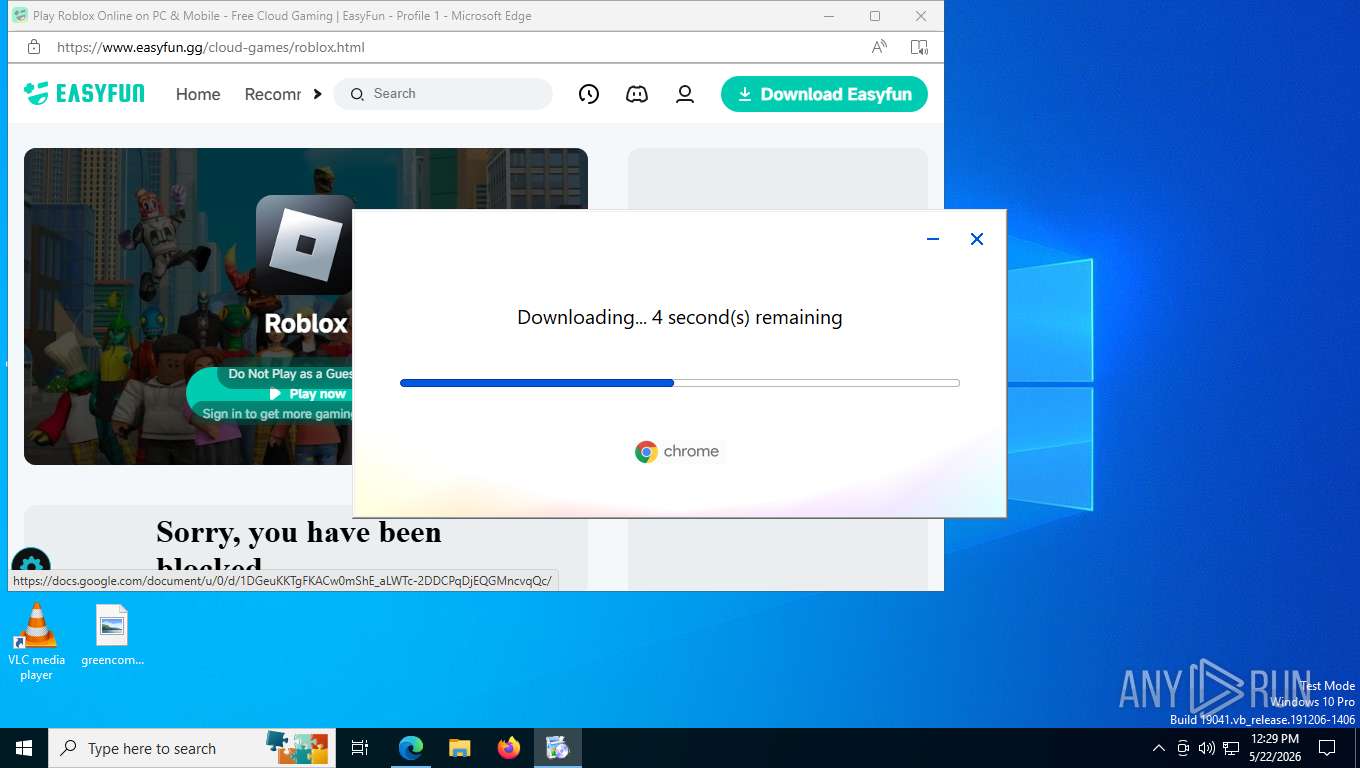This screenshot has width=1360, height=768.
Task: Click the Search input field
Action: (443, 94)
